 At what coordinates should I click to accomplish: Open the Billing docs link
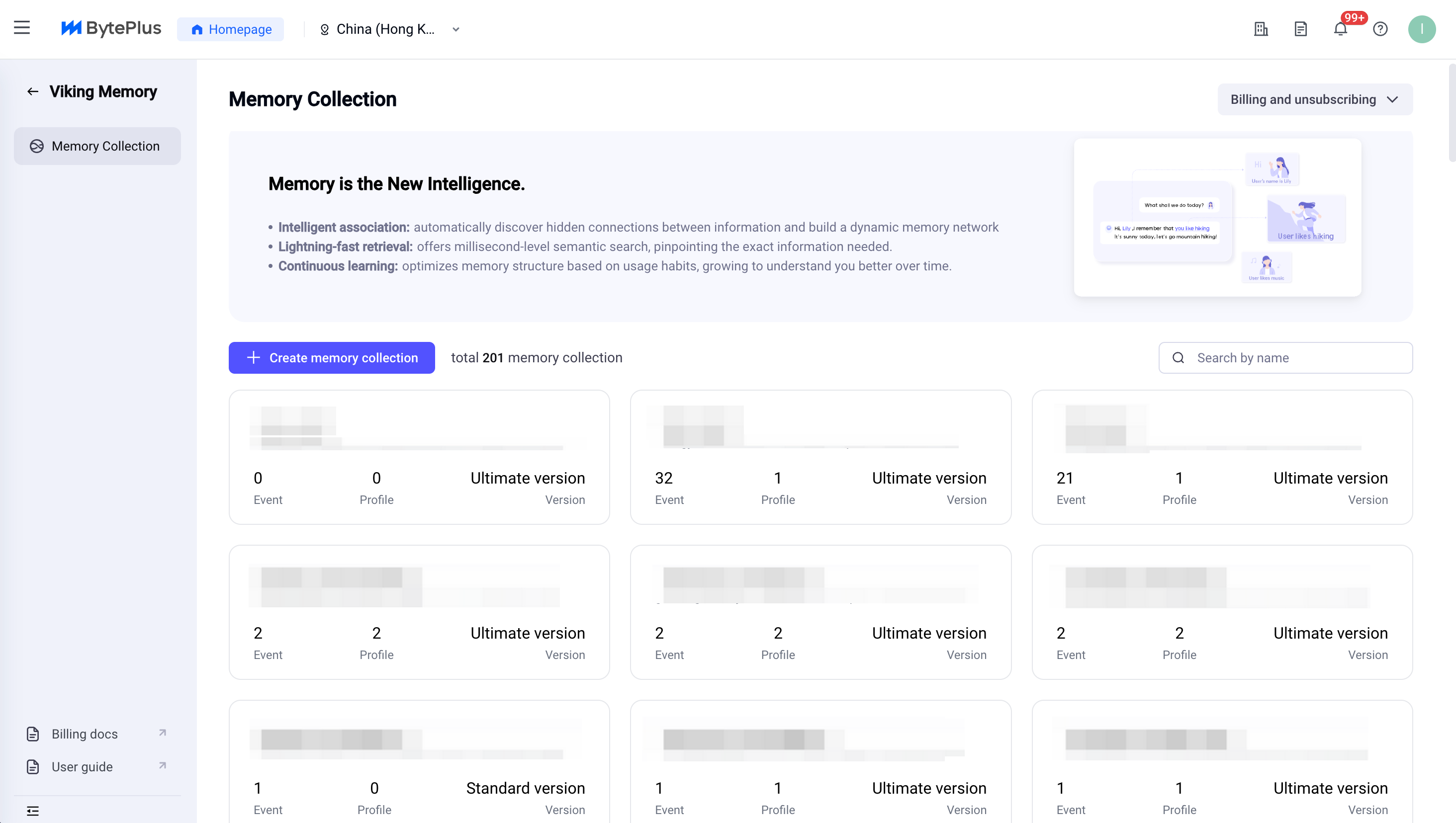coord(85,734)
